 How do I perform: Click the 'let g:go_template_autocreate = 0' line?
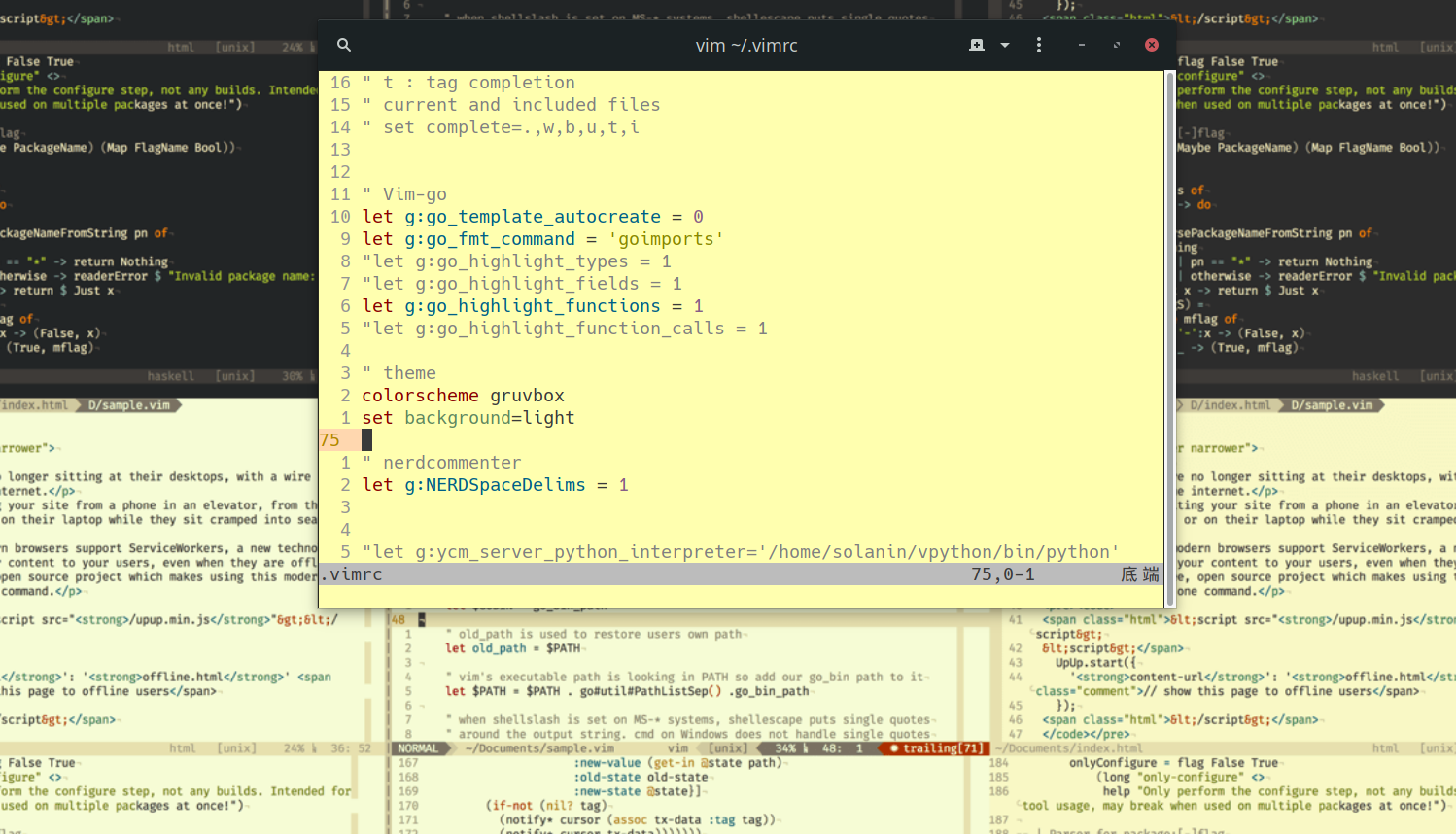click(533, 217)
